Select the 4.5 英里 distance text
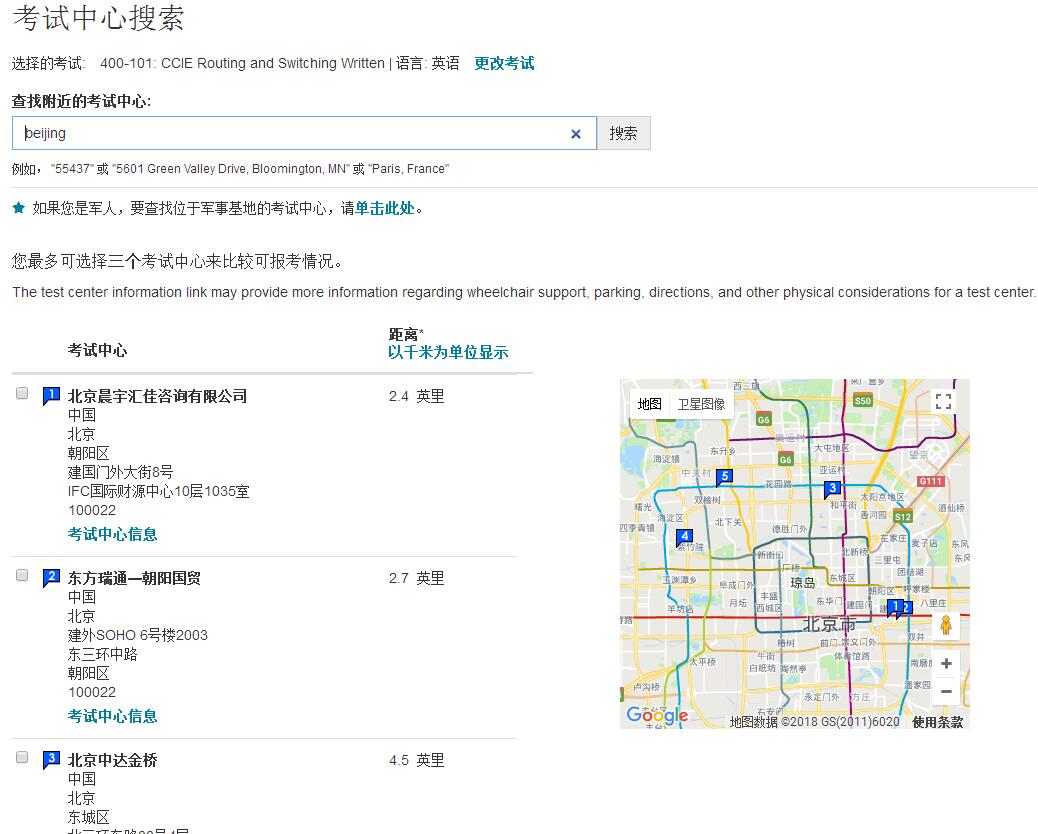Image resolution: width=1038 pixels, height=834 pixels. [416, 761]
